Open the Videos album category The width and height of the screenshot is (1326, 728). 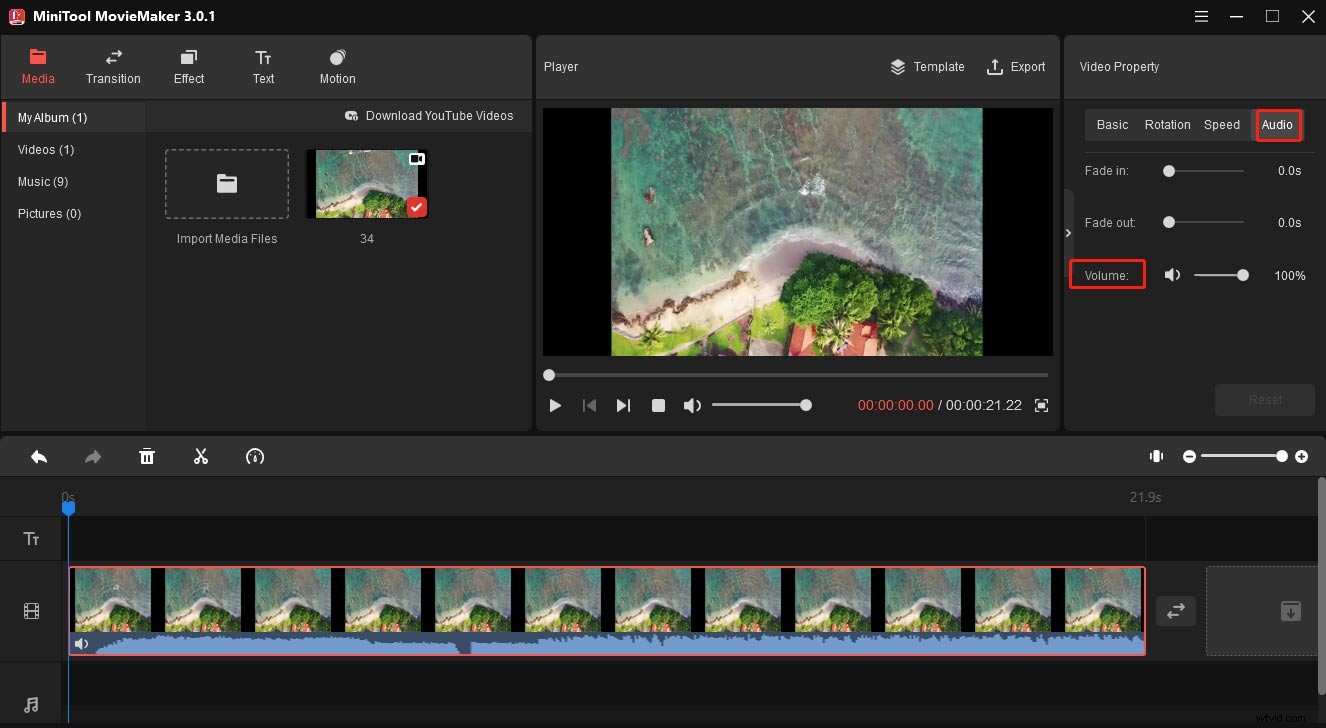[45, 149]
